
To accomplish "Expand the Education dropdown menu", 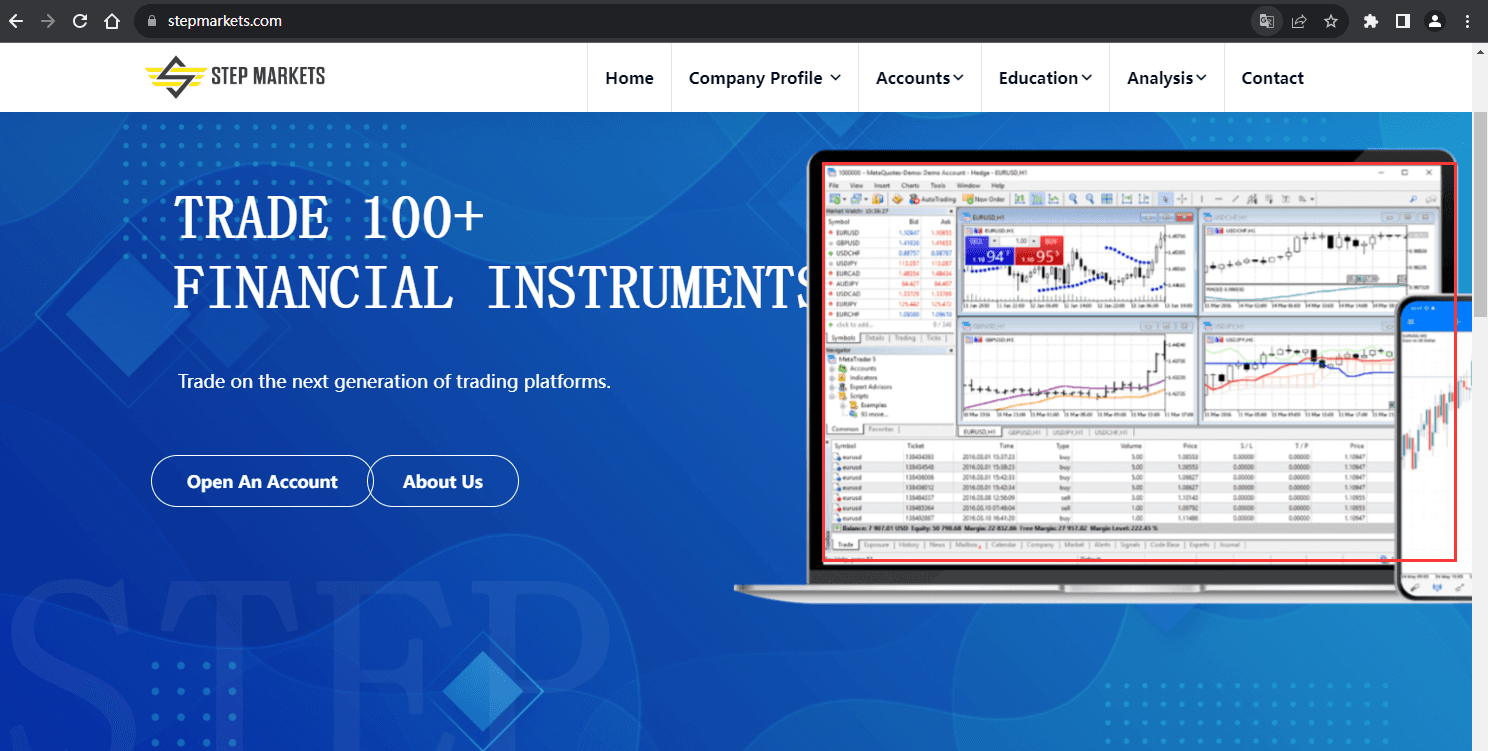I will pyautogui.click(x=1045, y=78).
